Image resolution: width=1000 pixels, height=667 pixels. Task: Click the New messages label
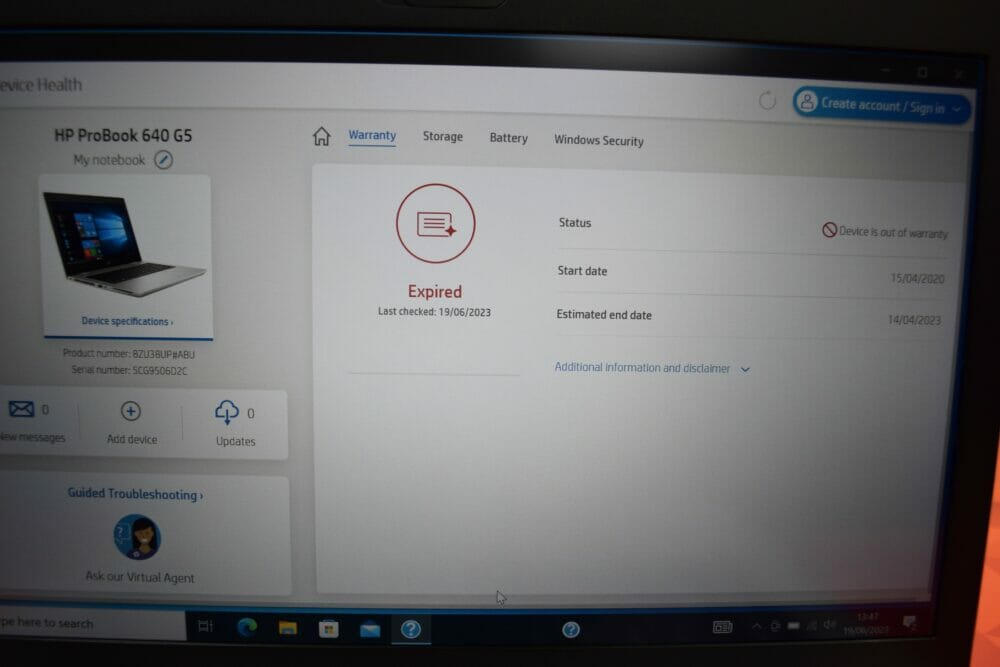(x=32, y=437)
